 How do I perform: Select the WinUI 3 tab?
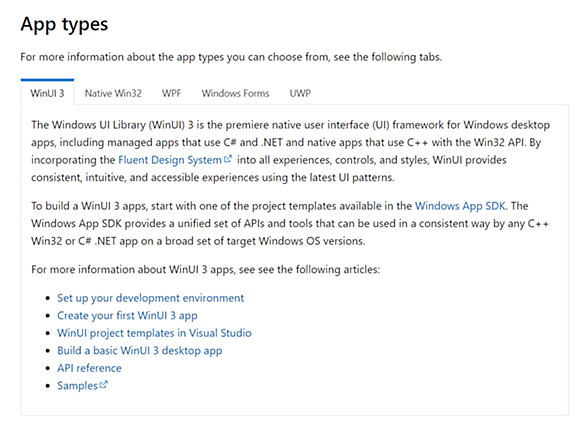(47, 93)
